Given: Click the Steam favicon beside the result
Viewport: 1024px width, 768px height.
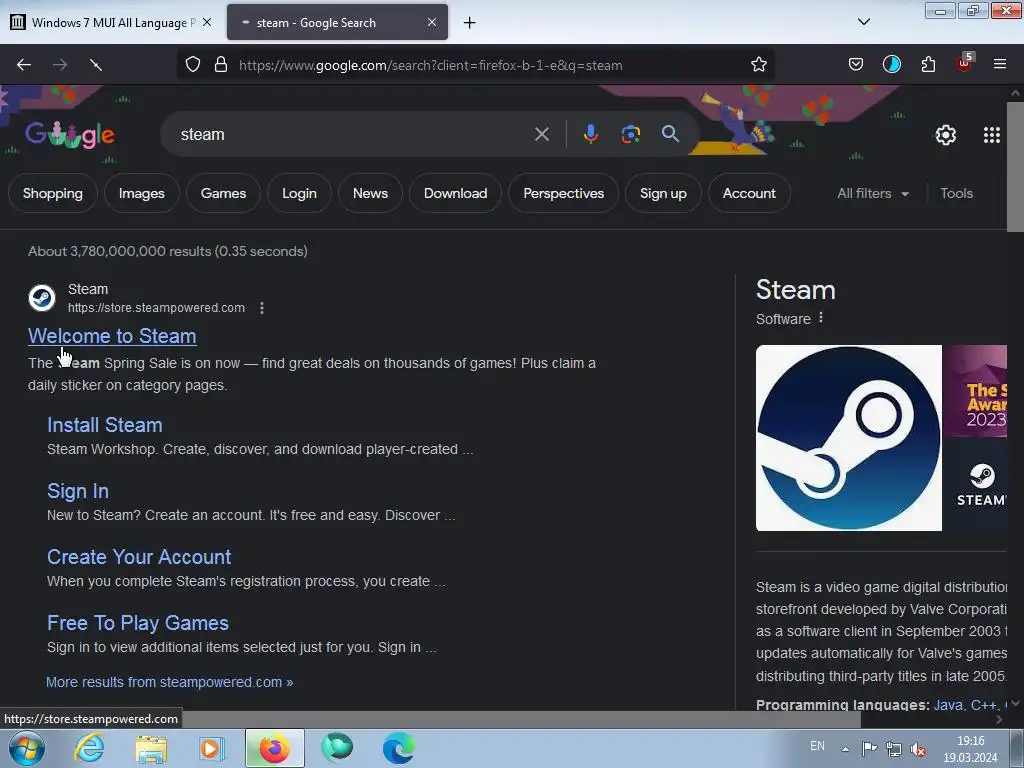Looking at the screenshot, I should (x=42, y=298).
